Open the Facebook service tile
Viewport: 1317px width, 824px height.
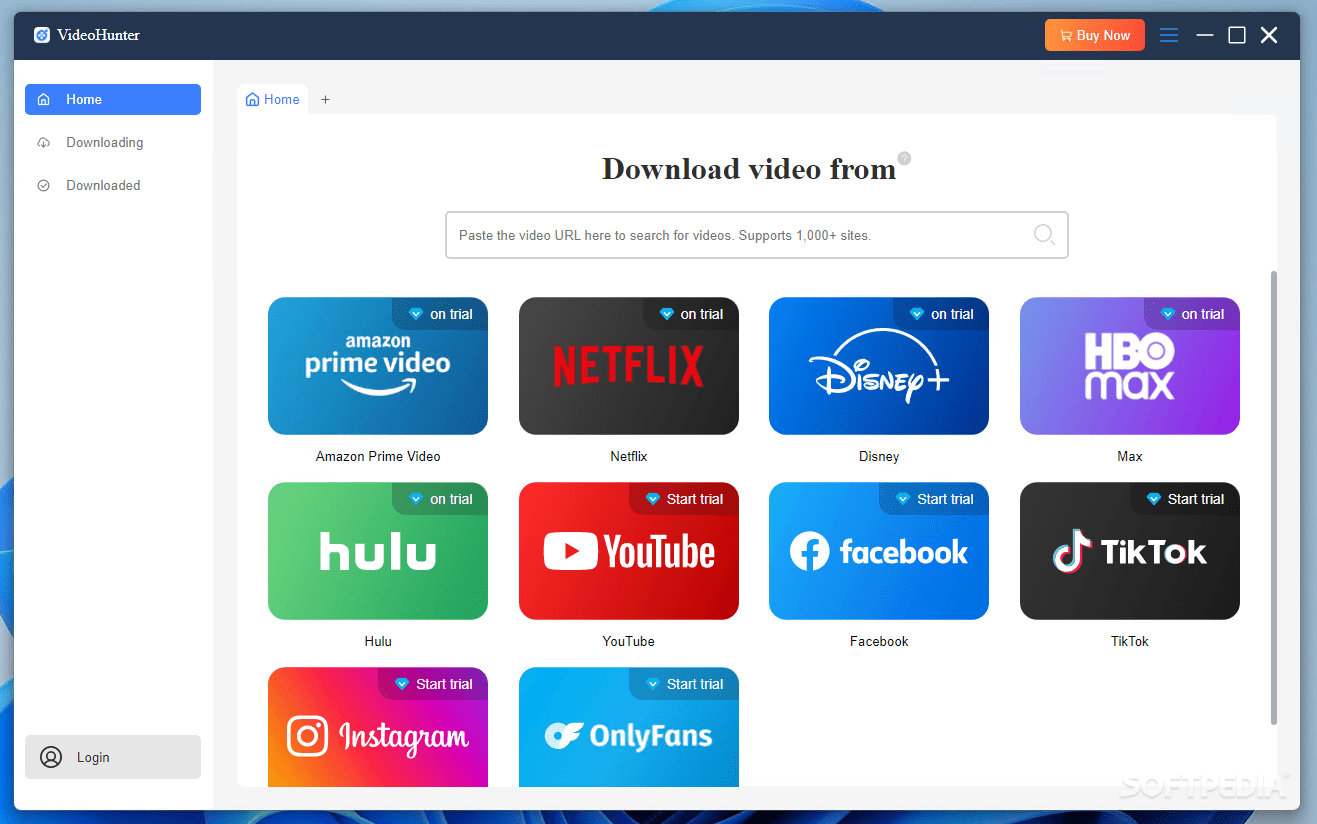[x=879, y=551]
